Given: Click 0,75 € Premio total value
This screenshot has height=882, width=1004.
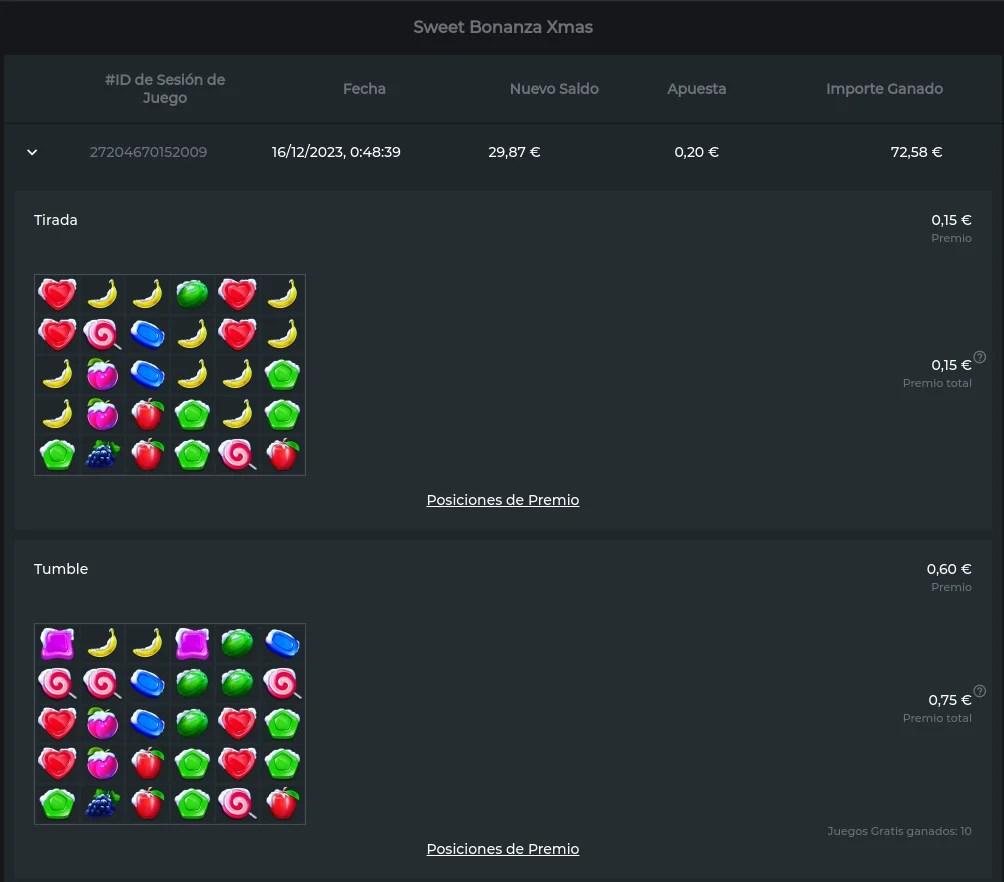Looking at the screenshot, I should (950, 700).
